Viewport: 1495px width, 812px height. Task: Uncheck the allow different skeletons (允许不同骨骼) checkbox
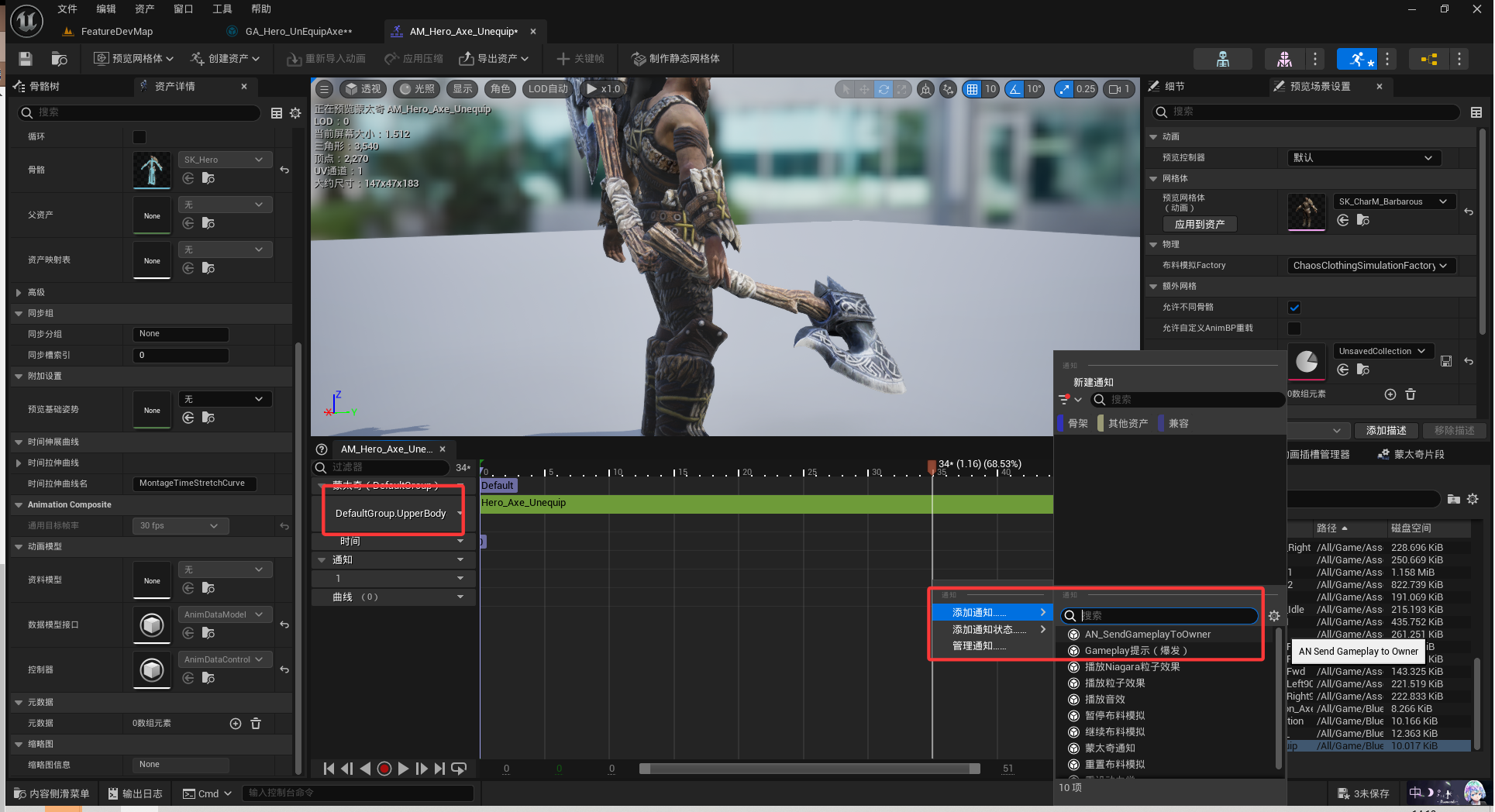point(1294,308)
